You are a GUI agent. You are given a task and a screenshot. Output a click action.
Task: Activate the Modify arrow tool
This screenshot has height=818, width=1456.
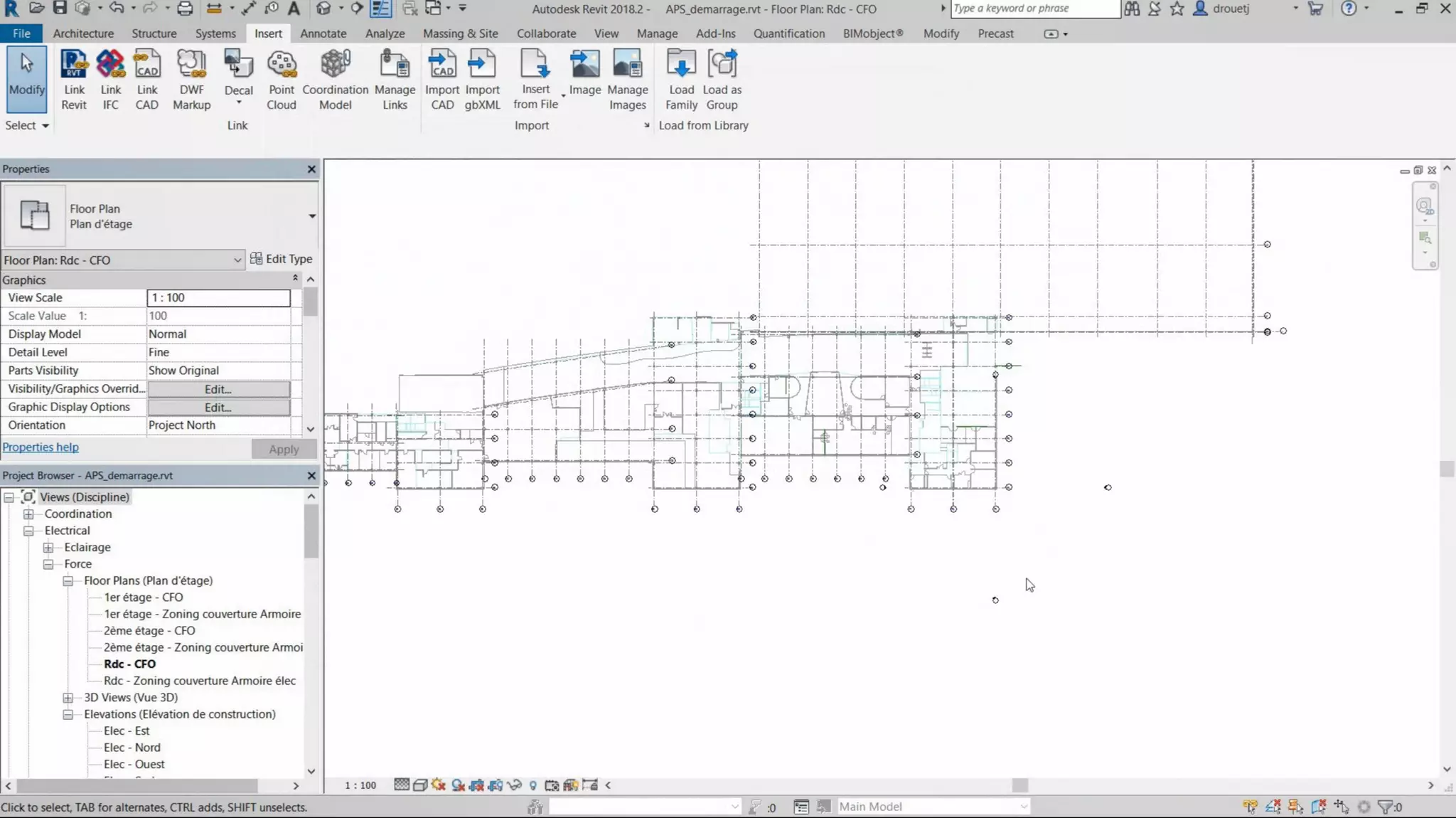tap(27, 78)
